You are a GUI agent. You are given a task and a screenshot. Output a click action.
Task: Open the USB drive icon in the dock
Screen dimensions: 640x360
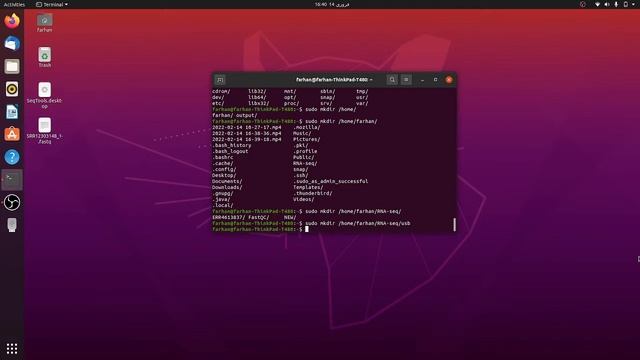point(12,225)
